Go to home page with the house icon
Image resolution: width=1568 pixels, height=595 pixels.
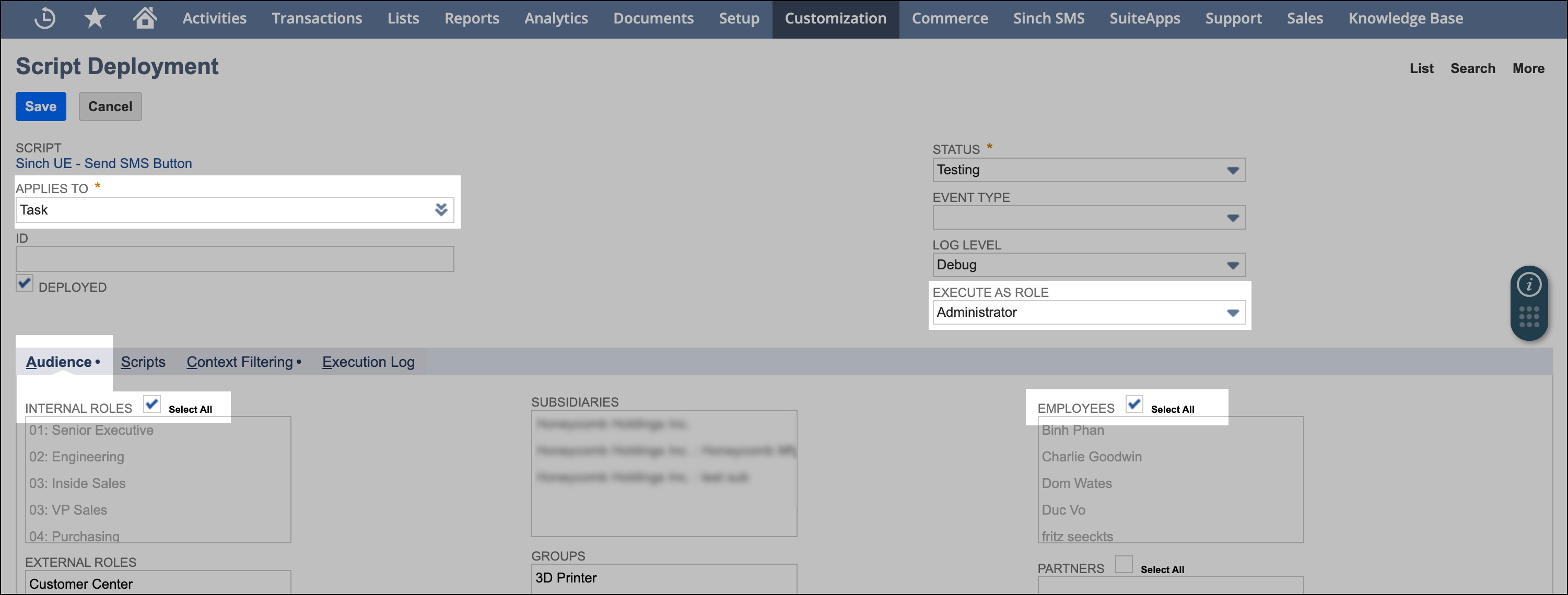(x=145, y=18)
